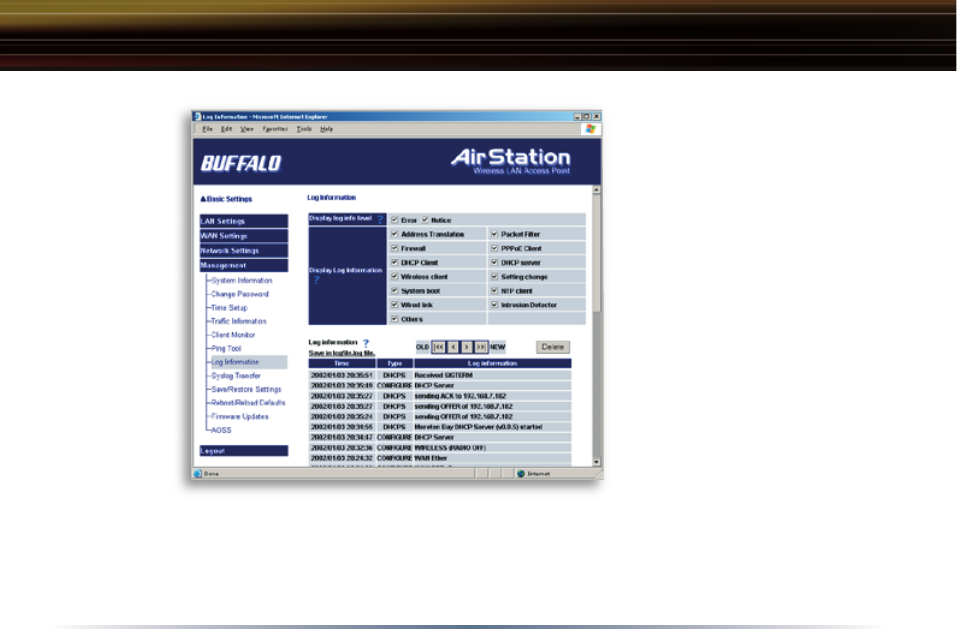Toggle the PPPoE Client checkbox

coord(494,248)
